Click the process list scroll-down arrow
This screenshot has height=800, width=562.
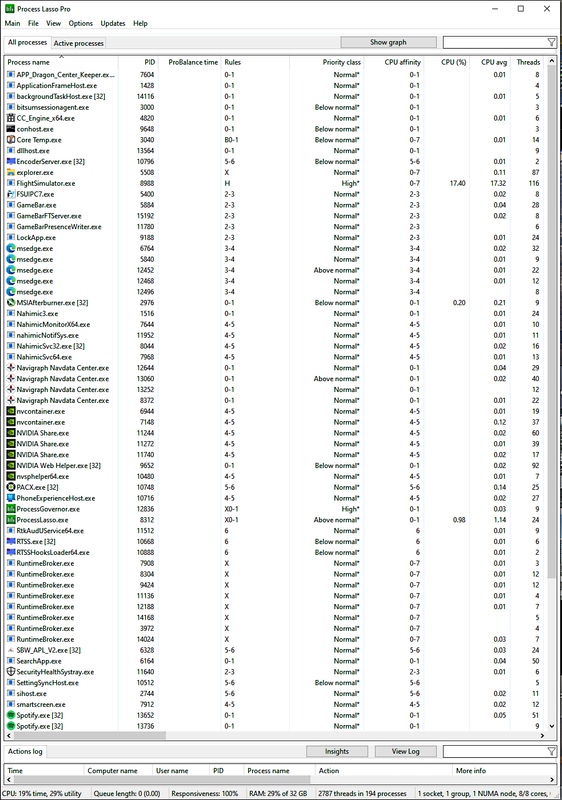[x=551, y=726]
